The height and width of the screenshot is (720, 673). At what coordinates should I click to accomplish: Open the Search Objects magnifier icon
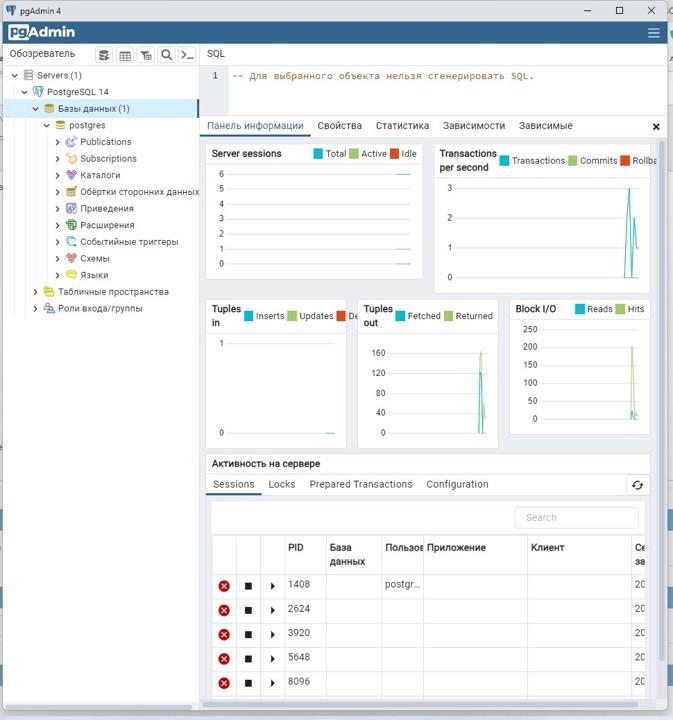(167, 55)
